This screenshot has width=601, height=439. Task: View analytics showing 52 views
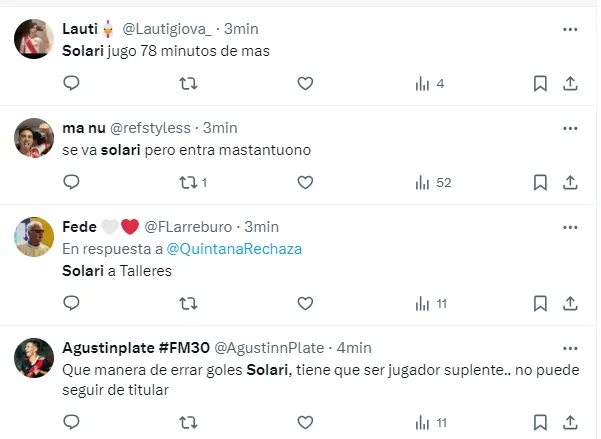pos(433,182)
